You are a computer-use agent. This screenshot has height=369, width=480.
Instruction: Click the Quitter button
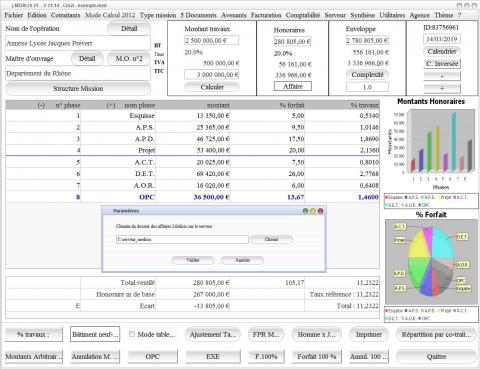pos(436,356)
